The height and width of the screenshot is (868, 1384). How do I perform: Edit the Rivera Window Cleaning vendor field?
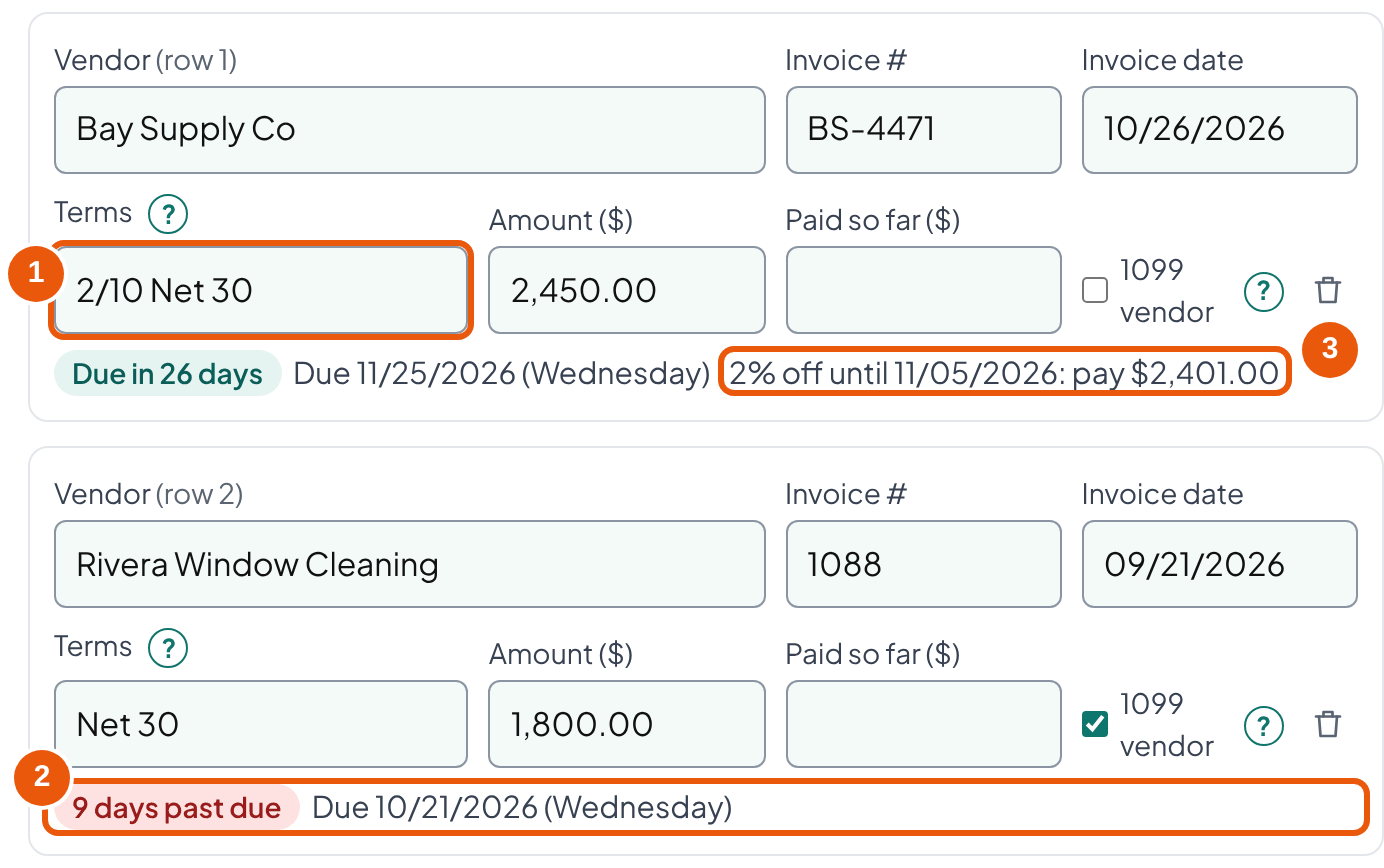[410, 564]
